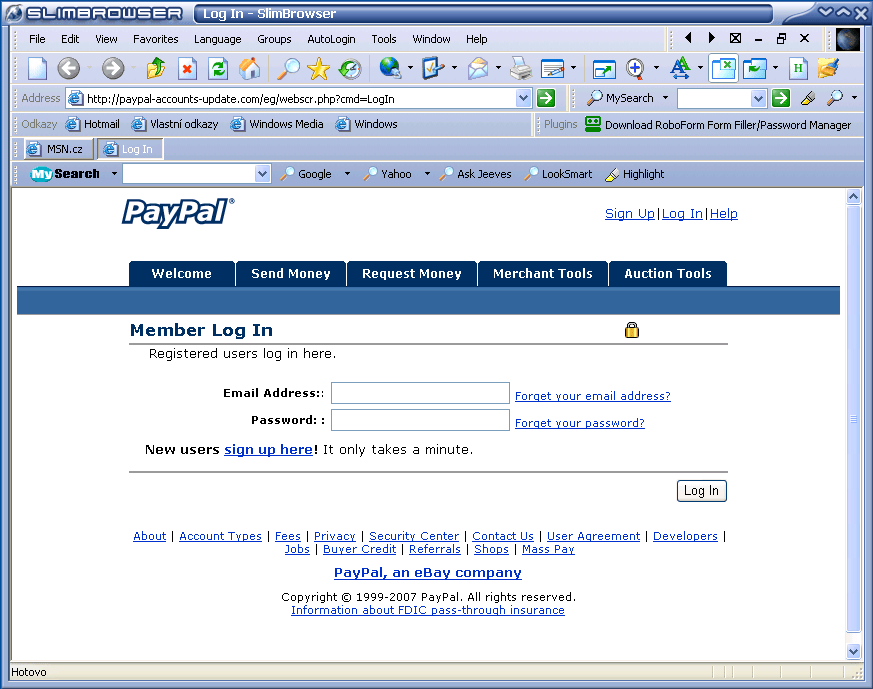Click the sign up here link
873x689 pixels.
coord(268,449)
